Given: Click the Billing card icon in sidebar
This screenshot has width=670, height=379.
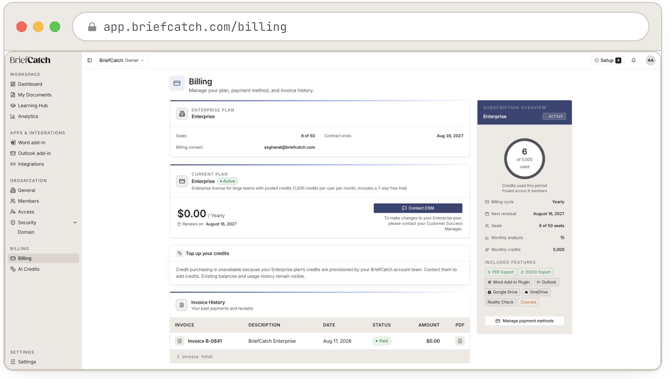Looking at the screenshot, I should coord(13,259).
